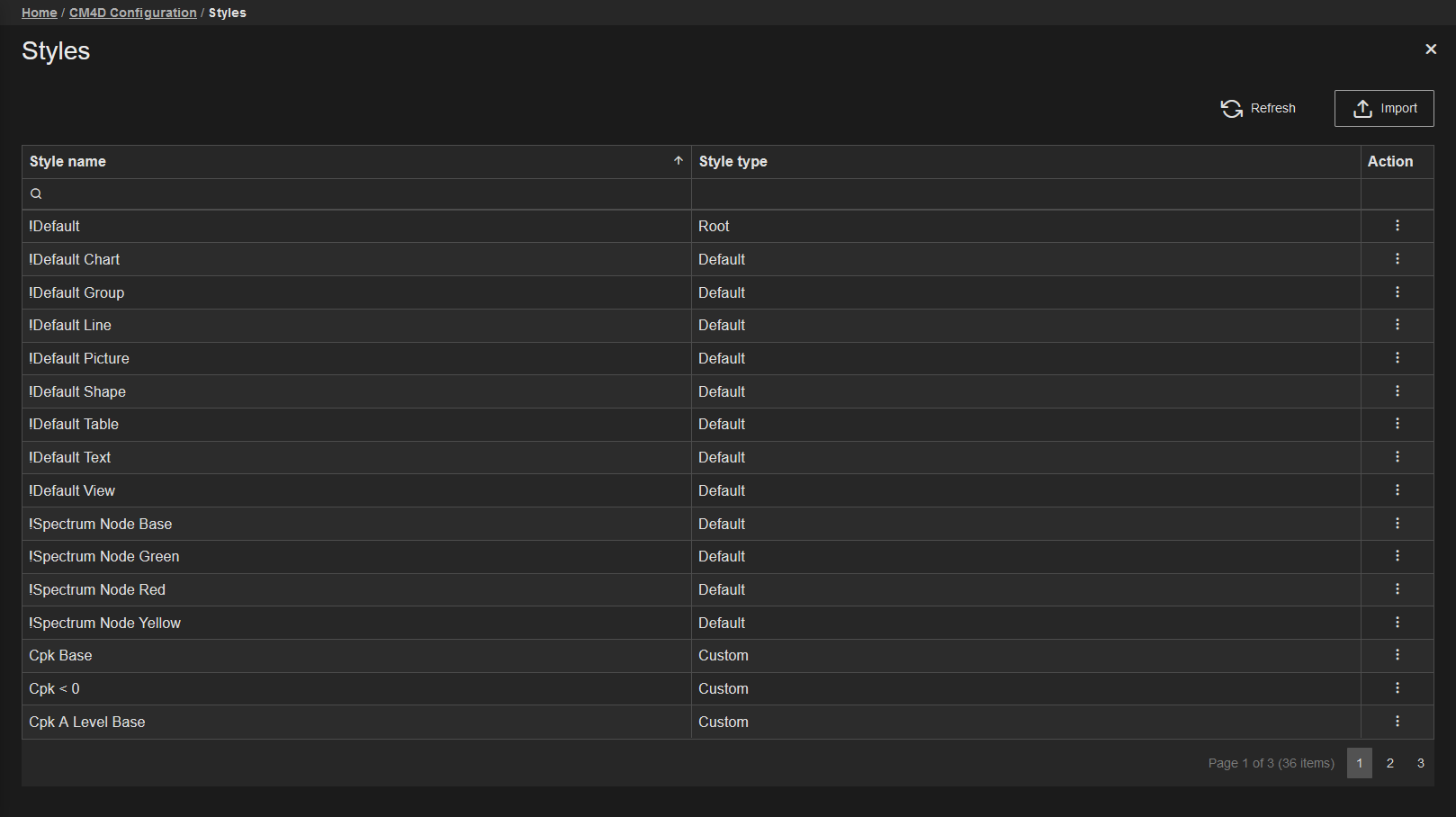Open action menu for !Spectrum Node Green
This screenshot has height=817, width=1456.
coord(1397,556)
